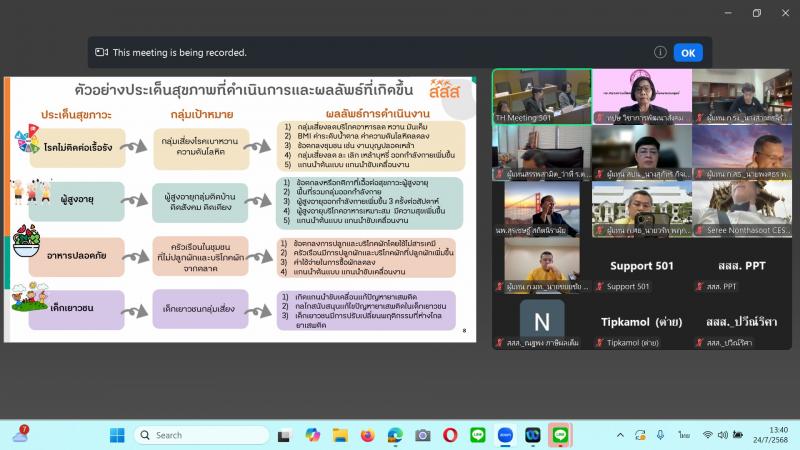Viewport: 800px width, 450px height.
Task: Focus the taskbar Search box
Action: (202, 435)
